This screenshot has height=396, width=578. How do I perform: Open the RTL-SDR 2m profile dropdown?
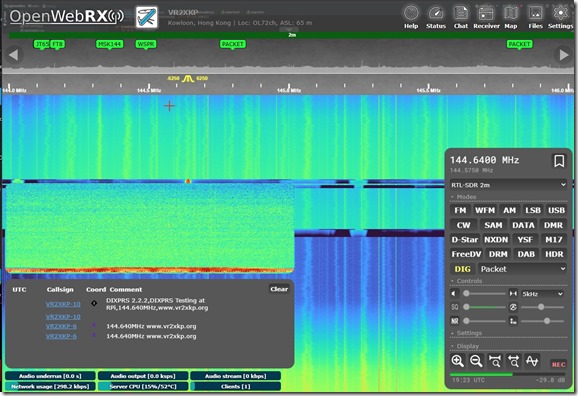pyautogui.click(x=508, y=185)
